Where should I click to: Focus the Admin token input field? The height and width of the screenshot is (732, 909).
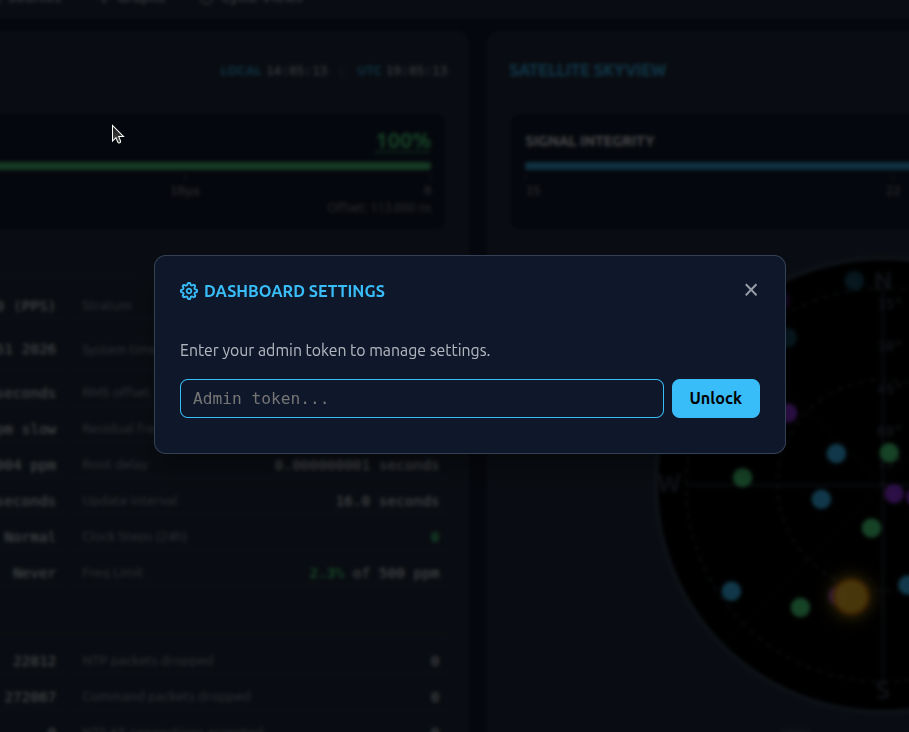pyautogui.click(x=421, y=398)
